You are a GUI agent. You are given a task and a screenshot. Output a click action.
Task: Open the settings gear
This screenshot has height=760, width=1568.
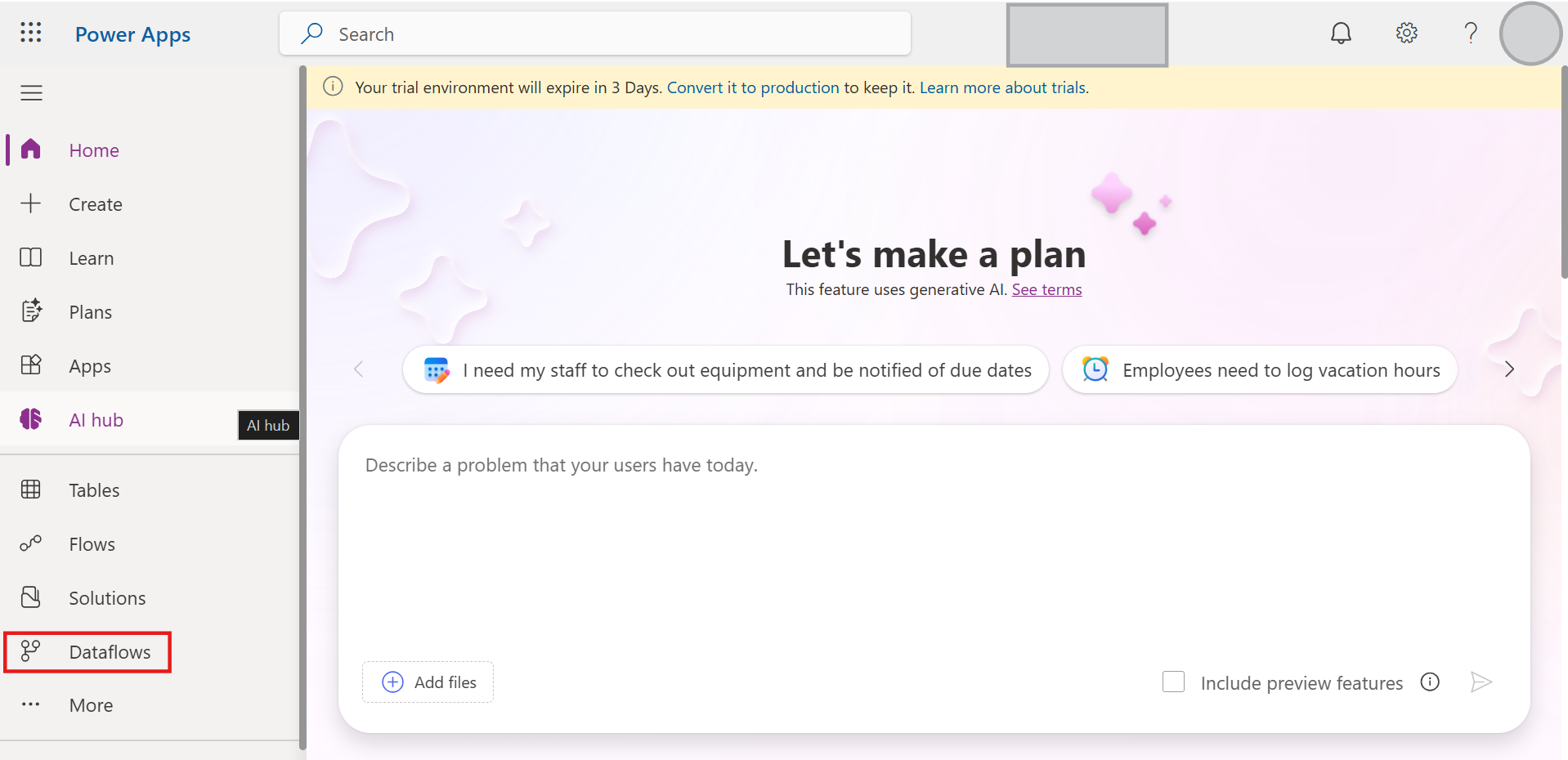1406,33
